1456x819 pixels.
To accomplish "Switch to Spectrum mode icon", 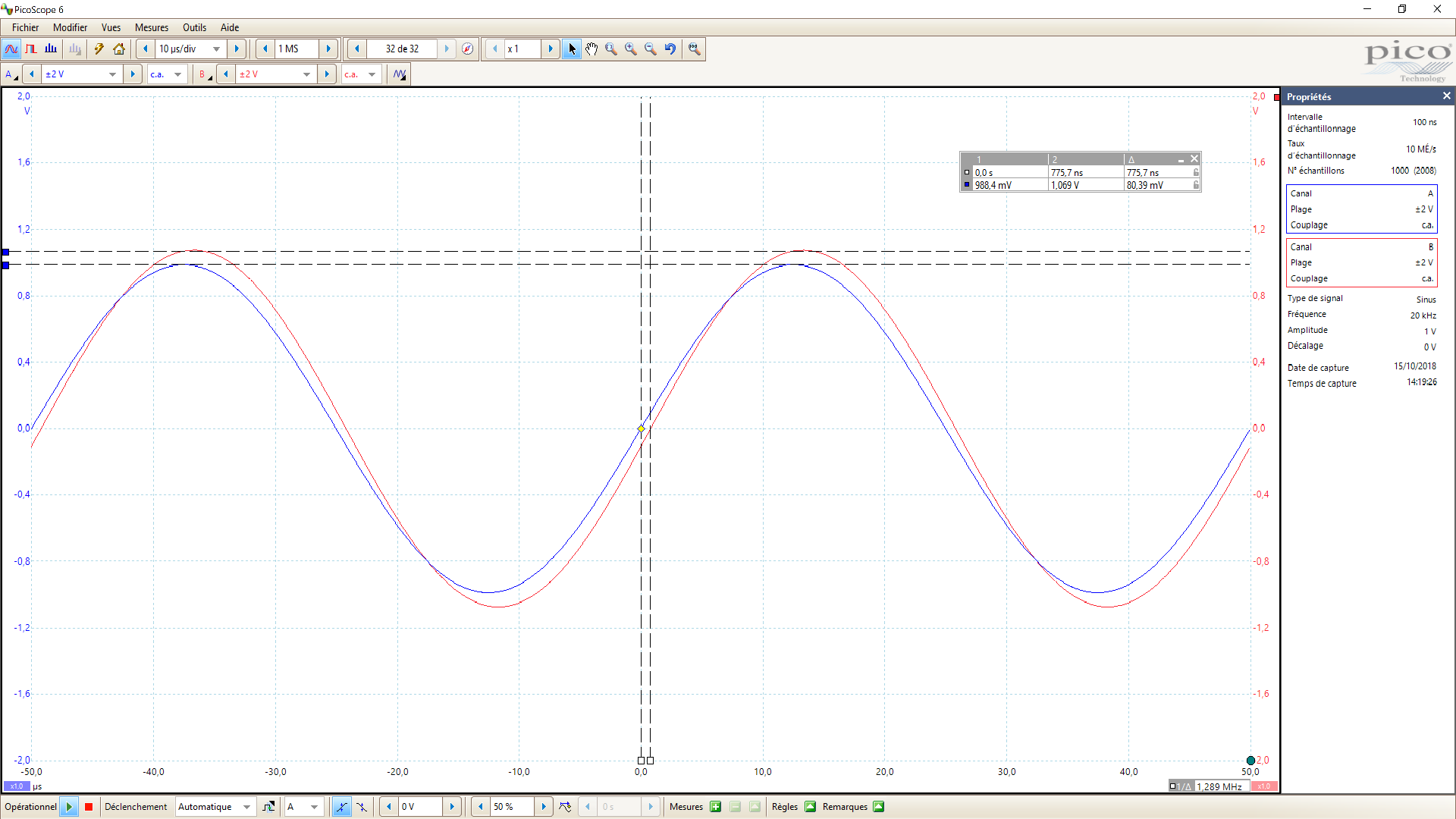I will (x=51, y=49).
